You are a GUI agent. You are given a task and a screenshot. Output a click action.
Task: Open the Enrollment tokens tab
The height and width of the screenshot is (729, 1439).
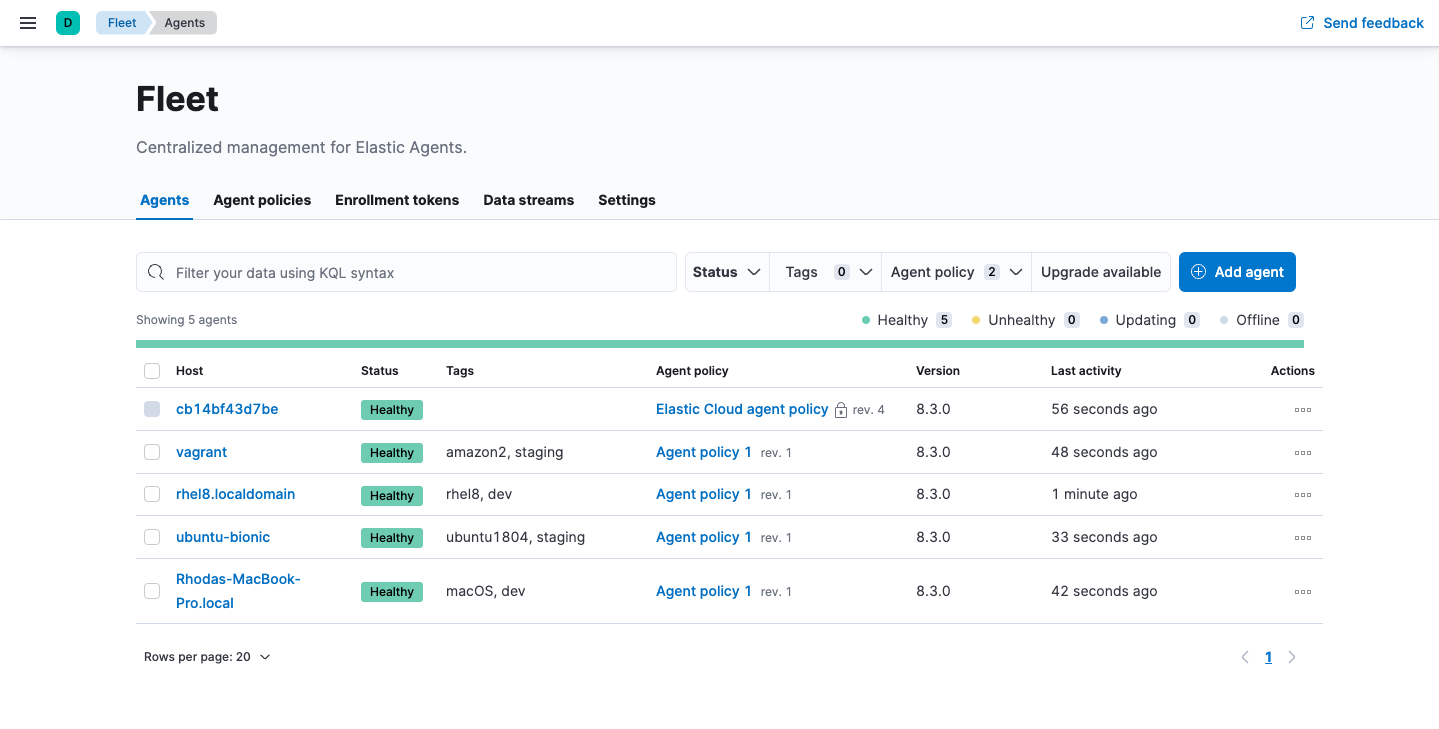397,200
